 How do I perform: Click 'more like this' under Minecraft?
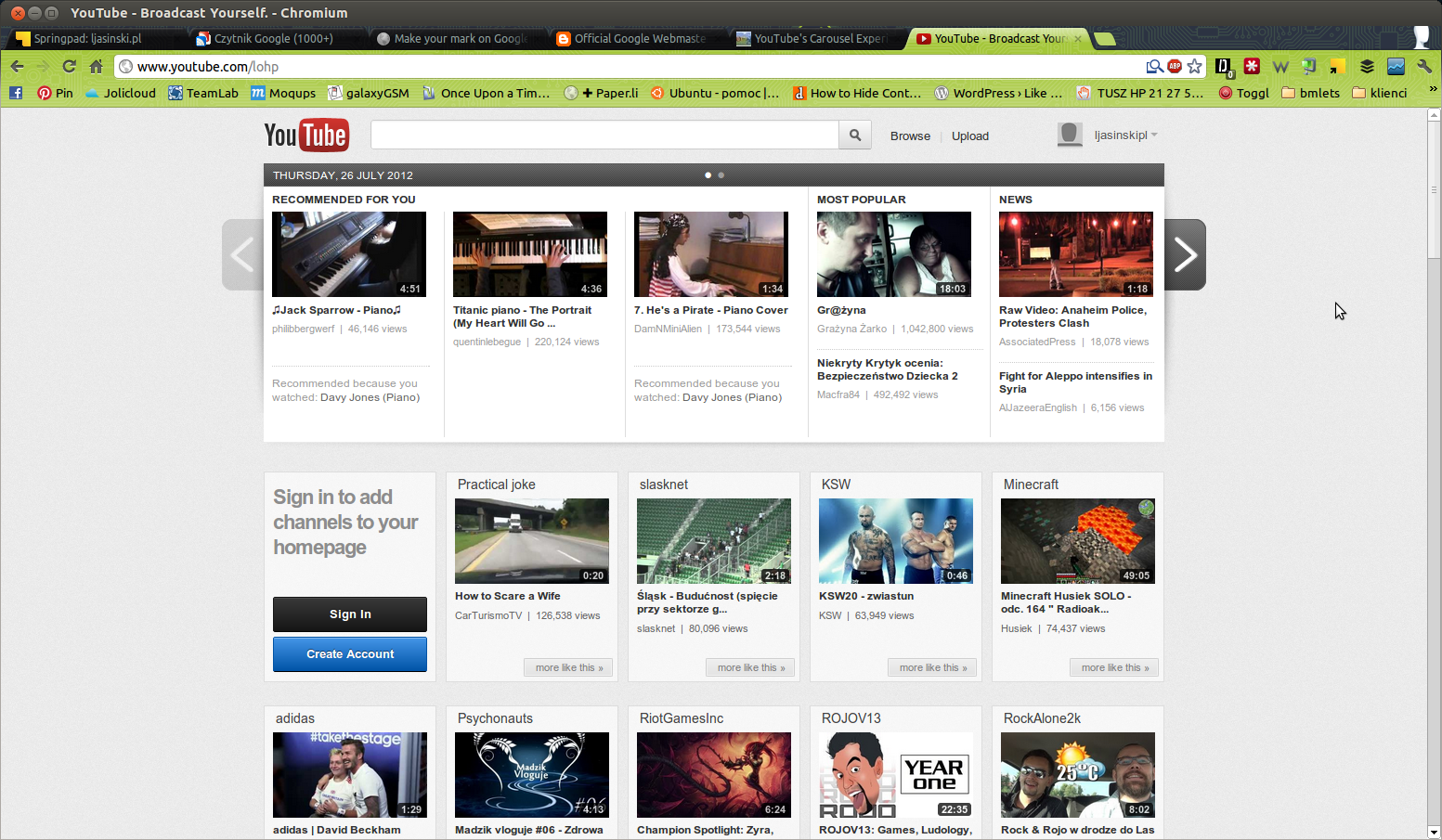[x=1114, y=667]
